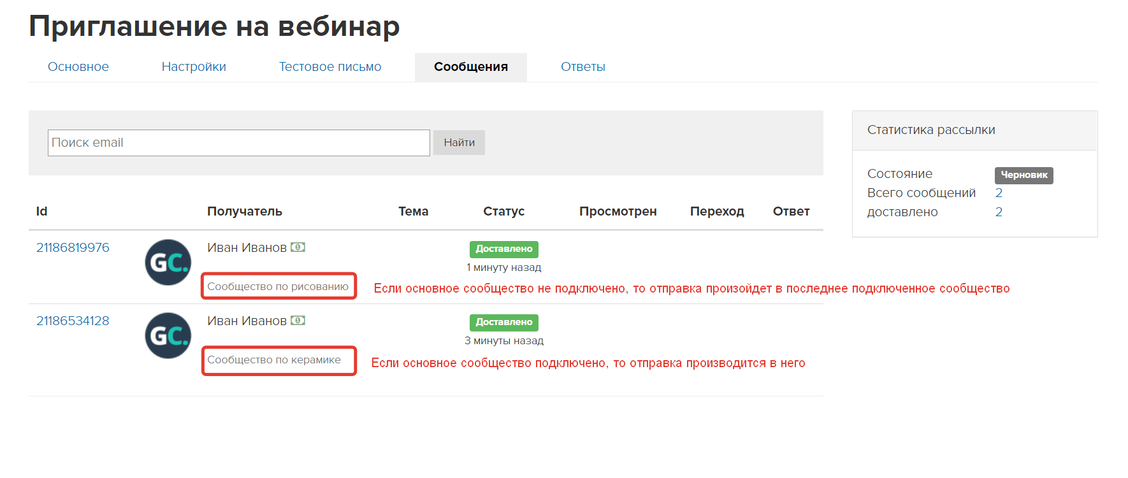Click the Переход column header
Image resolution: width=1128 pixels, height=478 pixels.
pos(717,212)
